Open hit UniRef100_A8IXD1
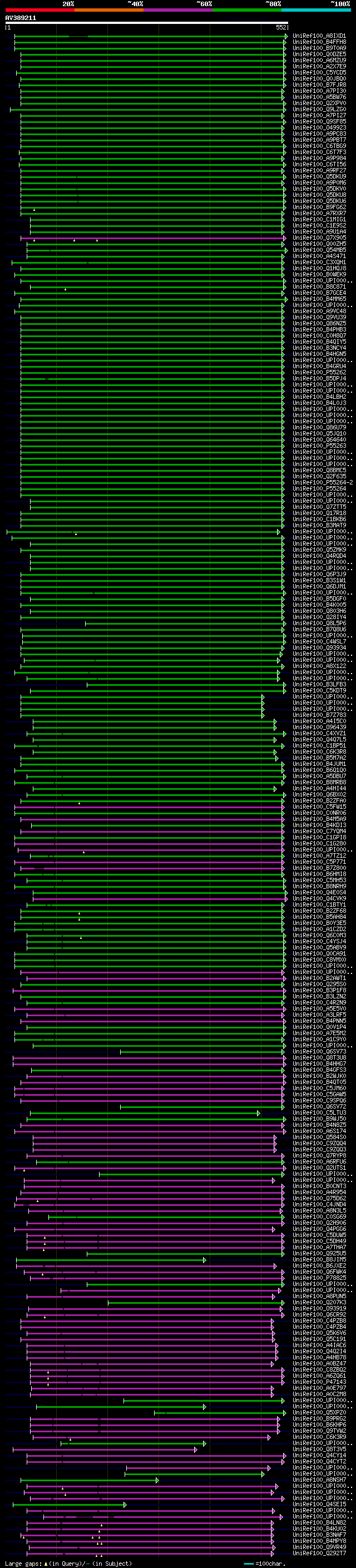 319,36
